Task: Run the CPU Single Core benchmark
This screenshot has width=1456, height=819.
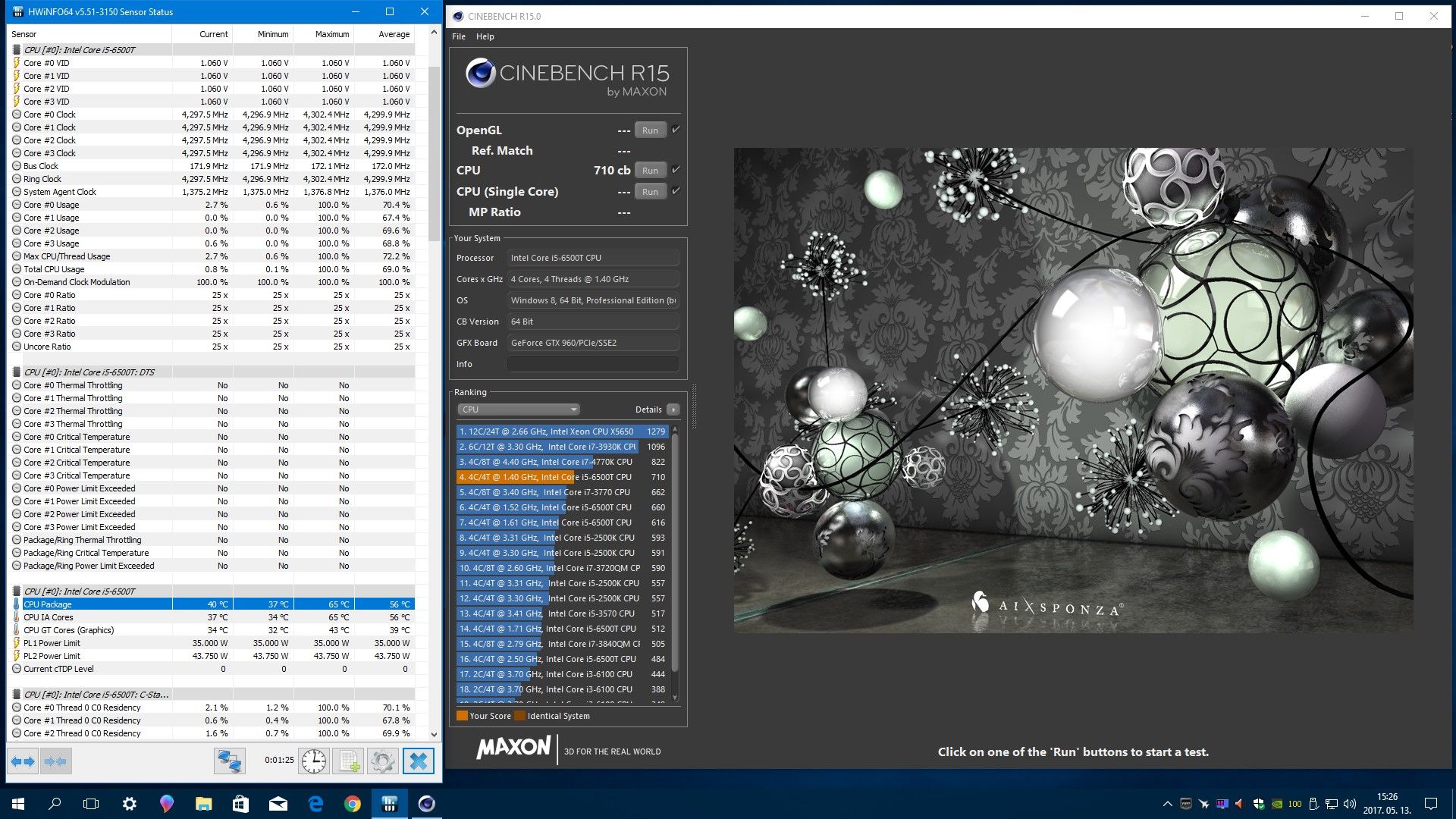Action: point(650,192)
